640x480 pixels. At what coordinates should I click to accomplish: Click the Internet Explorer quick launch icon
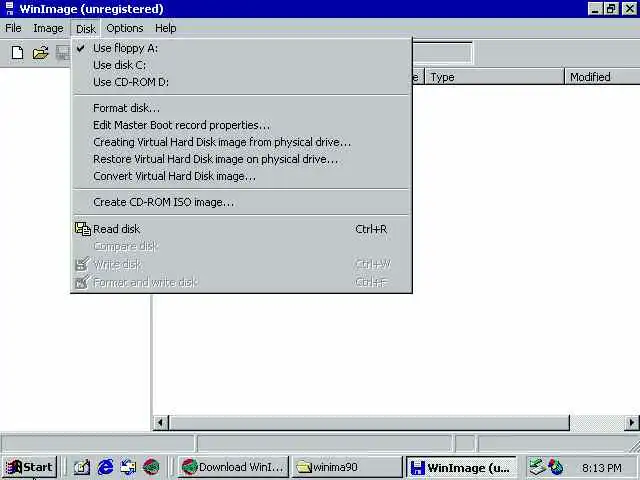pyautogui.click(x=106, y=467)
